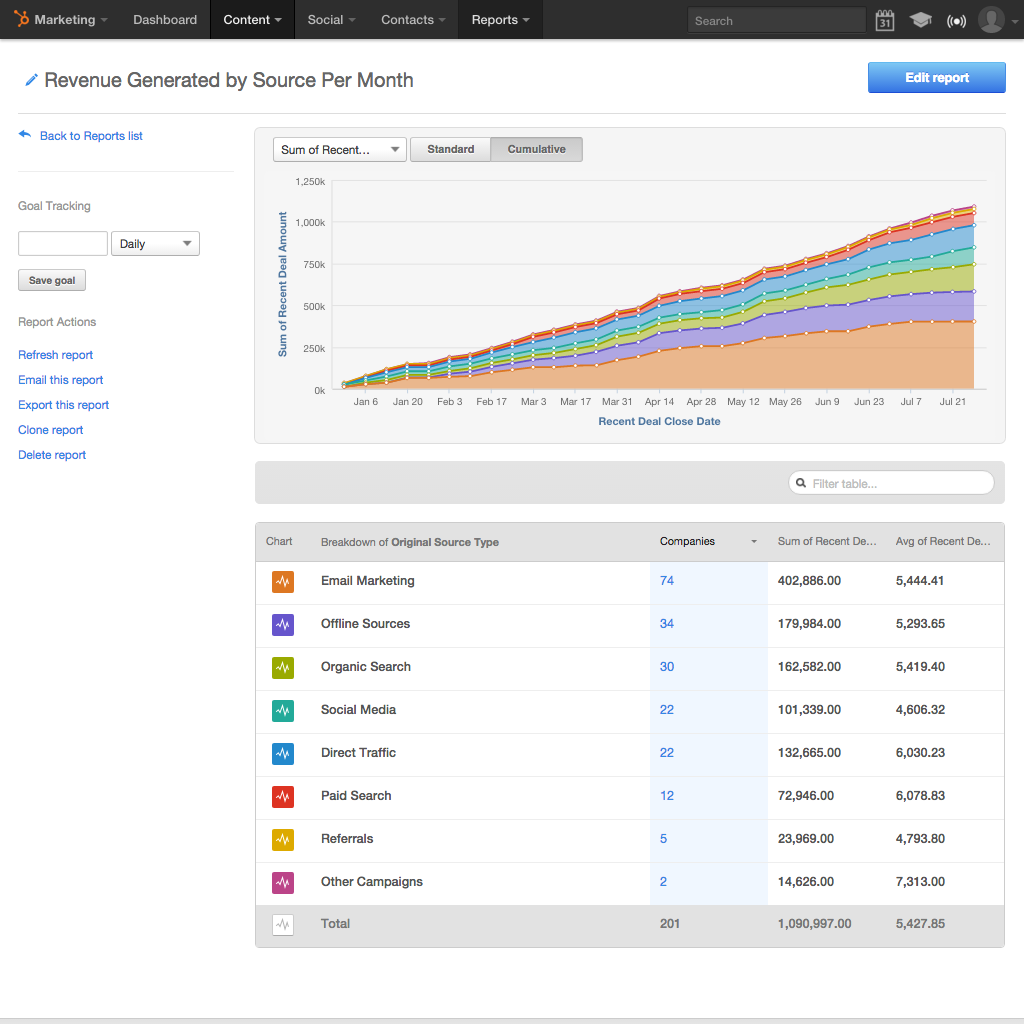Open the Reports menu
This screenshot has height=1024, width=1024.
pyautogui.click(x=500, y=20)
